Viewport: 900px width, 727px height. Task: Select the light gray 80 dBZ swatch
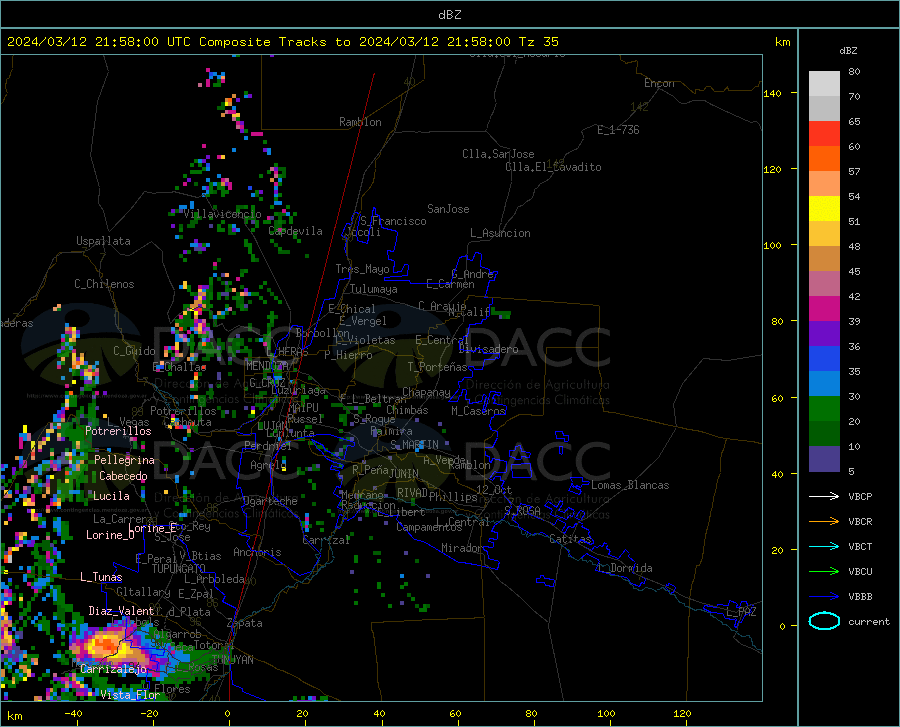pyautogui.click(x=824, y=84)
